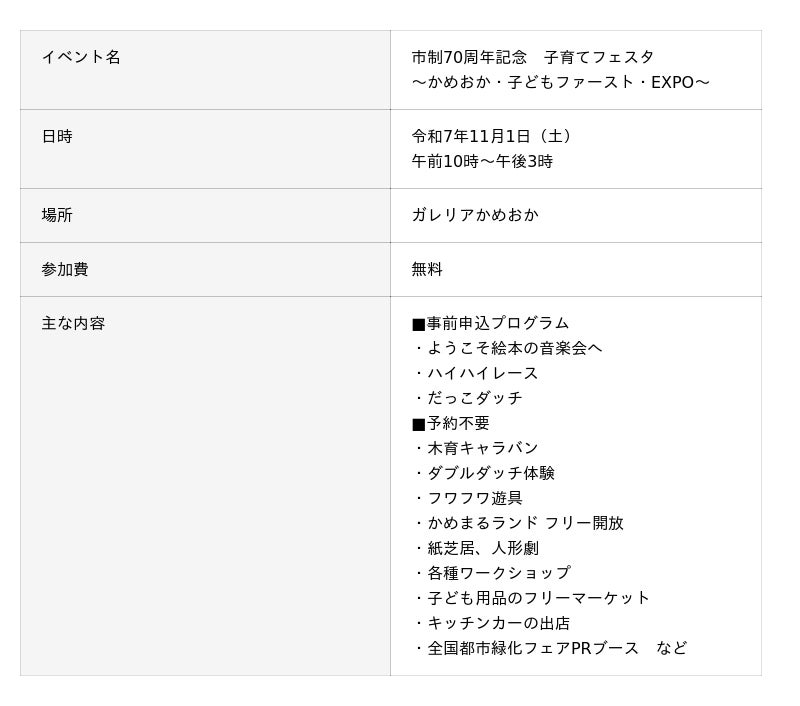The image size is (800, 706).
Task: Click the 無料 fee value
Action: 427,269
